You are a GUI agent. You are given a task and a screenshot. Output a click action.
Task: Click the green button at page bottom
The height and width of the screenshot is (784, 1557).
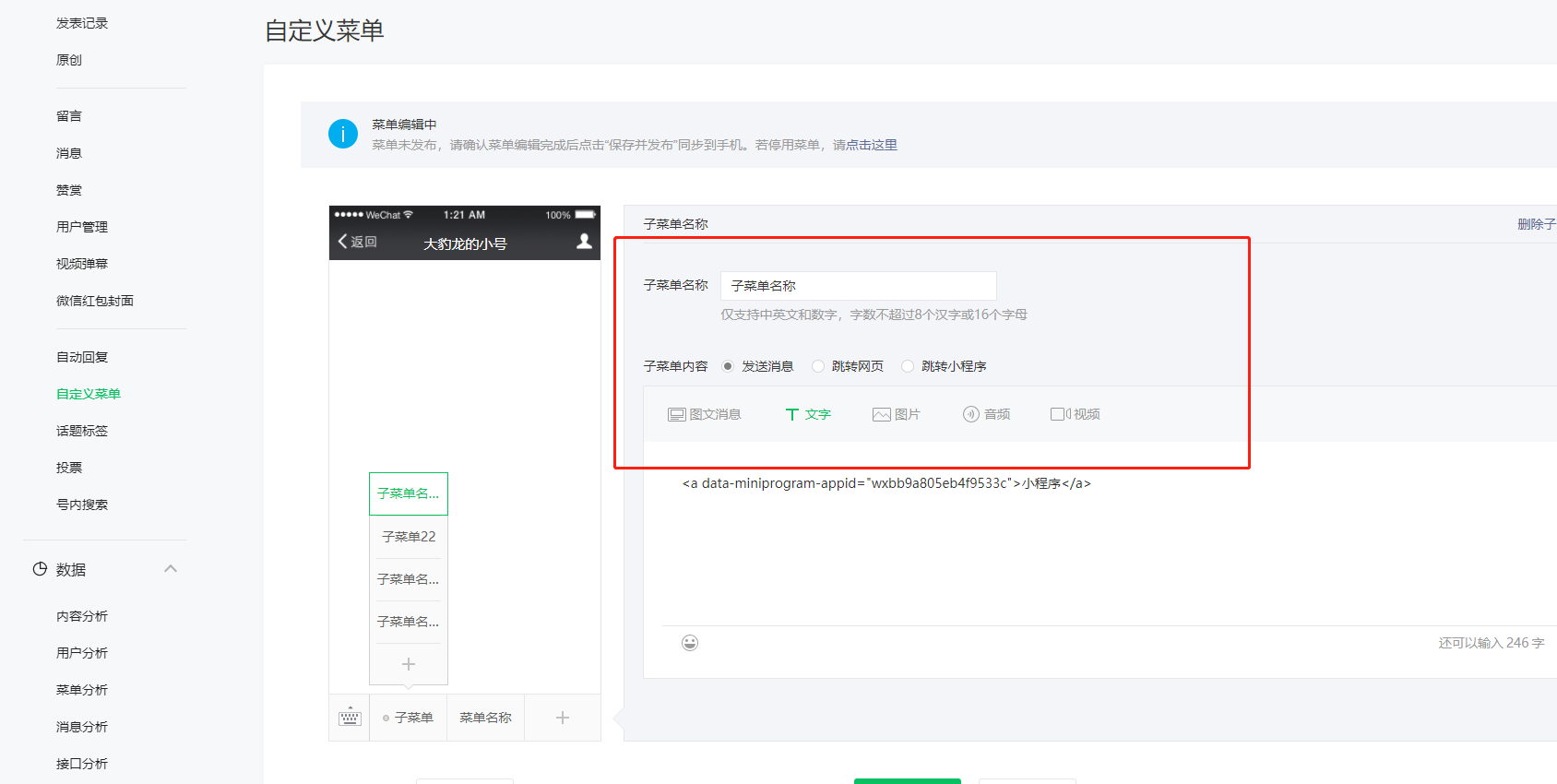pyautogui.click(x=908, y=781)
